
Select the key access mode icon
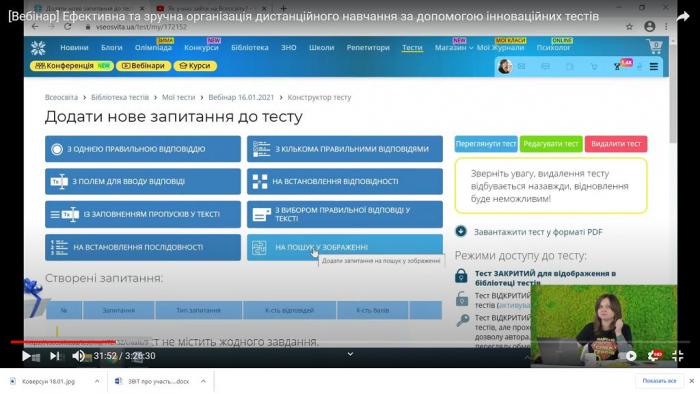(462, 320)
